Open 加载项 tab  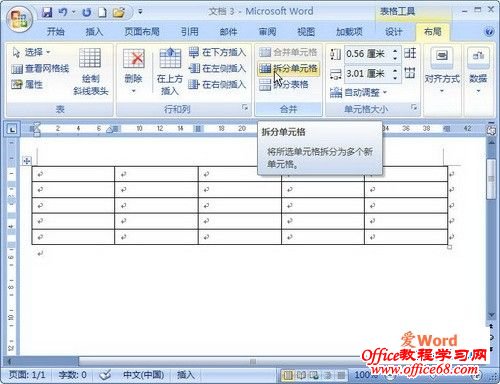pos(349,32)
